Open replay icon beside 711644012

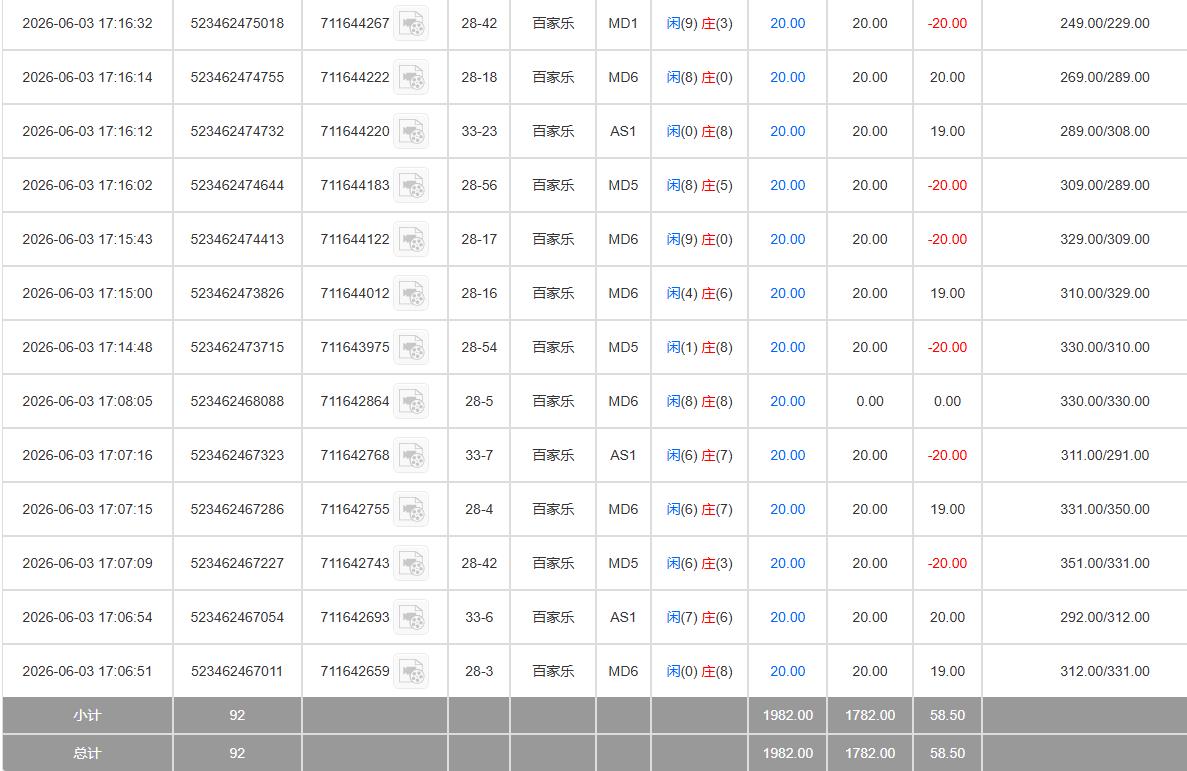[412, 293]
